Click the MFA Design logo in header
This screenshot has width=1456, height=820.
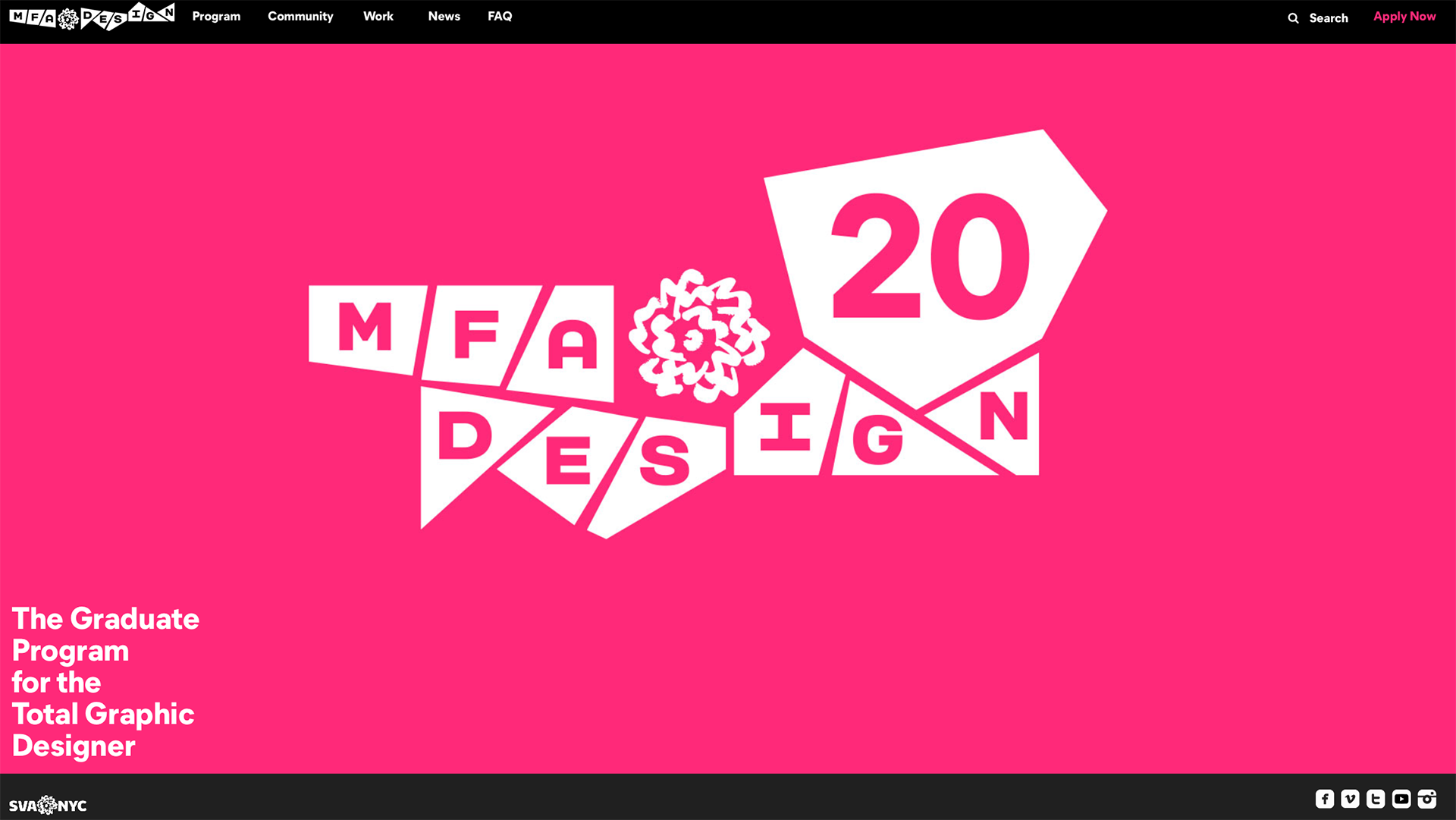(92, 17)
